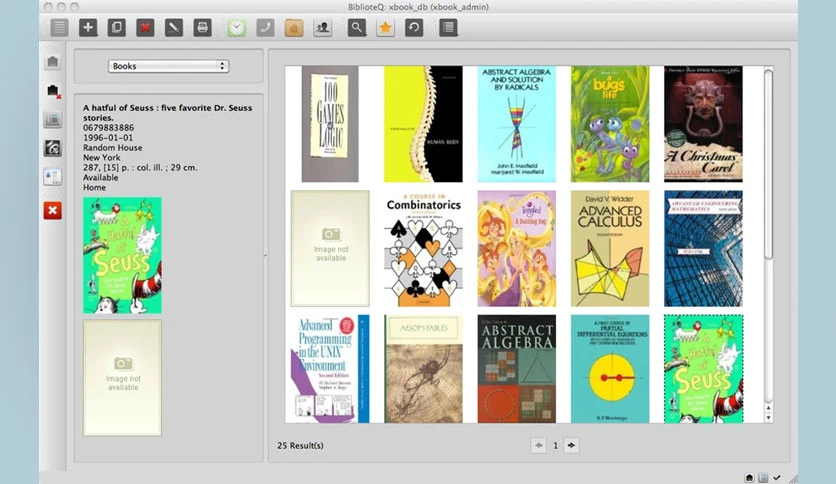
Task: Select the 'Image not available' item in grid
Action: [330, 248]
